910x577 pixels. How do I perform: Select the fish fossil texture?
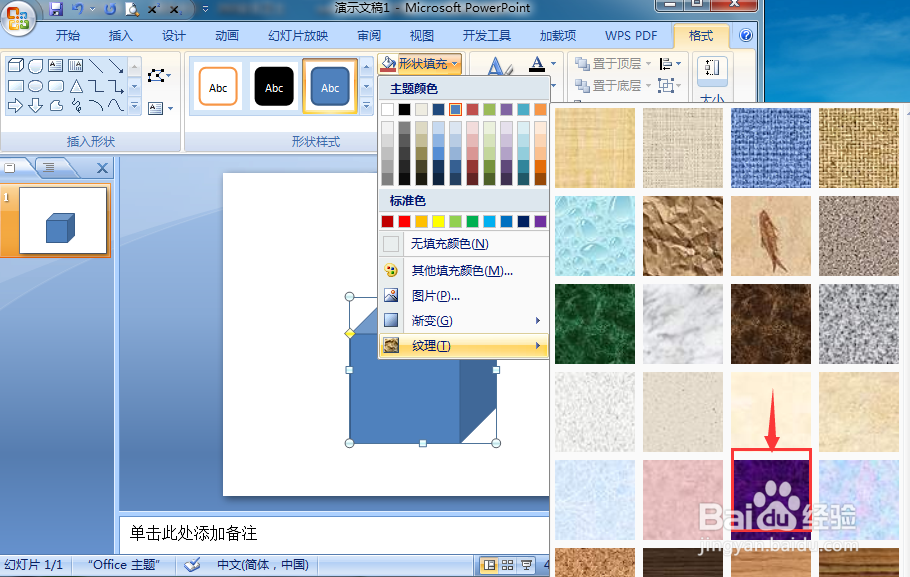click(x=771, y=236)
